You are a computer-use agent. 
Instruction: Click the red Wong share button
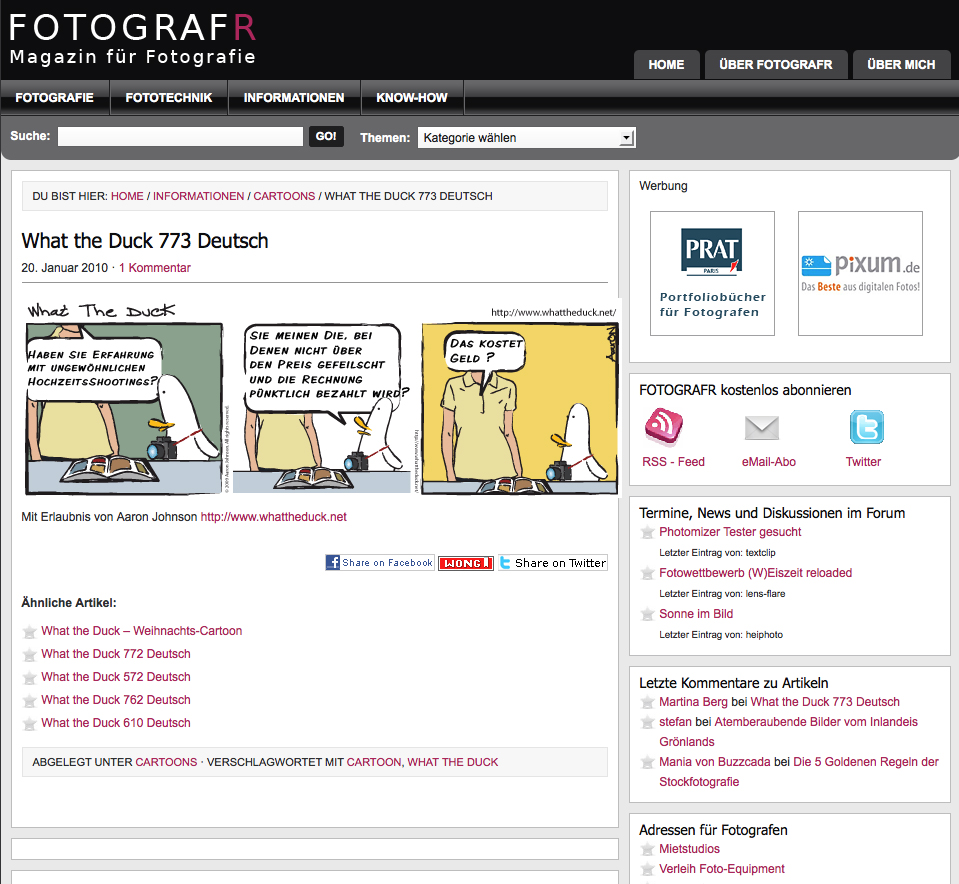click(x=466, y=563)
